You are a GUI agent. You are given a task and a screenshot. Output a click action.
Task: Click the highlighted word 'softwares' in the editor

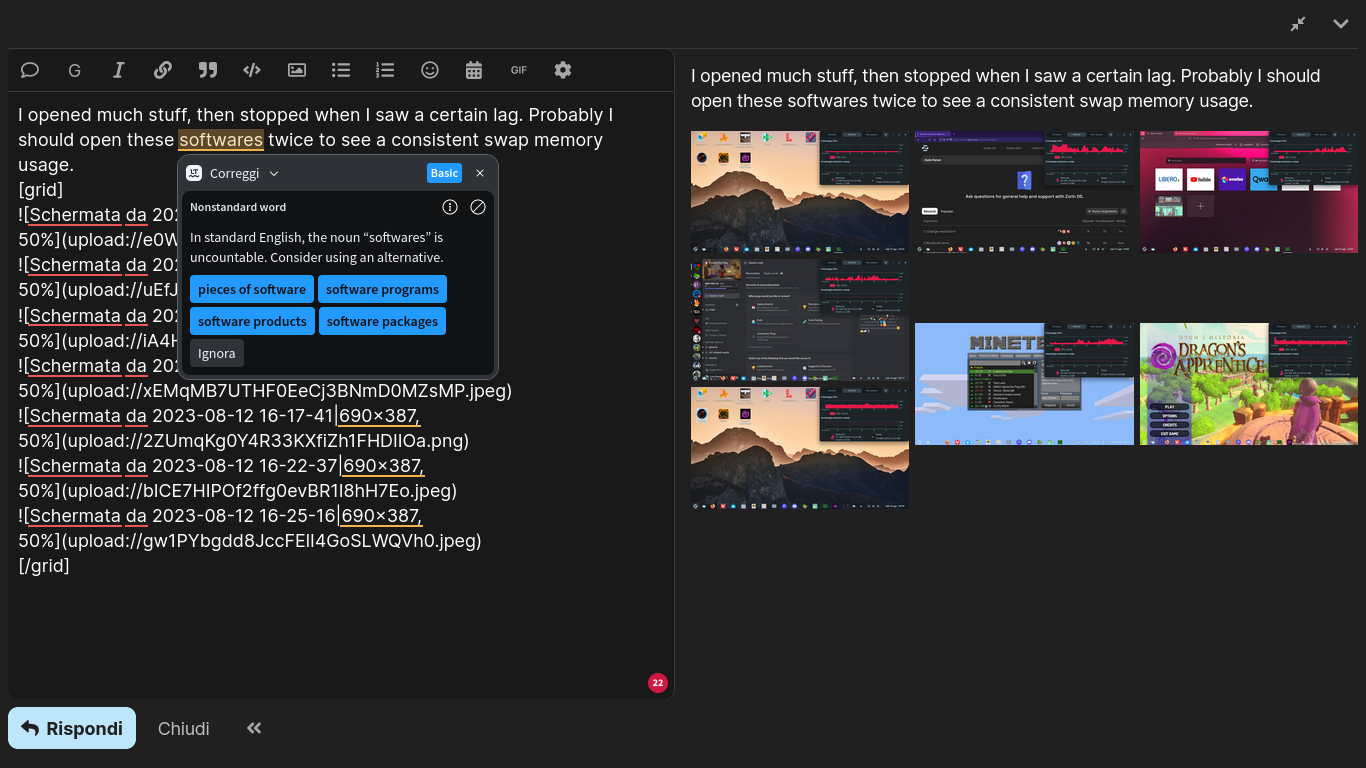point(221,140)
